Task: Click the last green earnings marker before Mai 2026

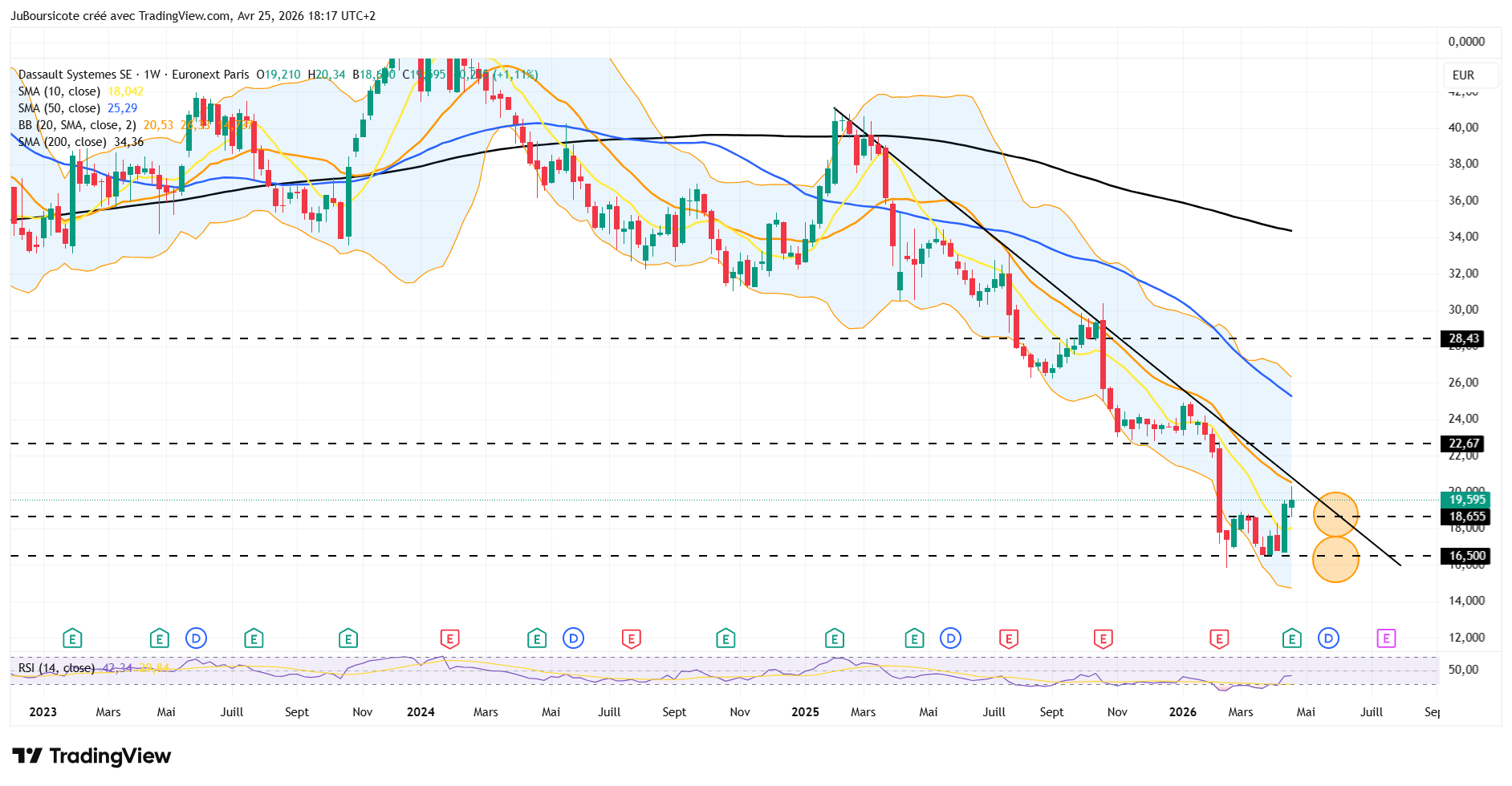Action: click(x=1291, y=638)
